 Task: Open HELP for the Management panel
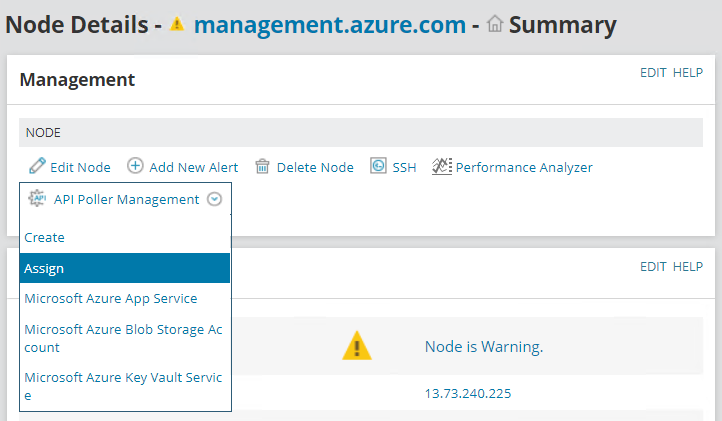[688, 73]
